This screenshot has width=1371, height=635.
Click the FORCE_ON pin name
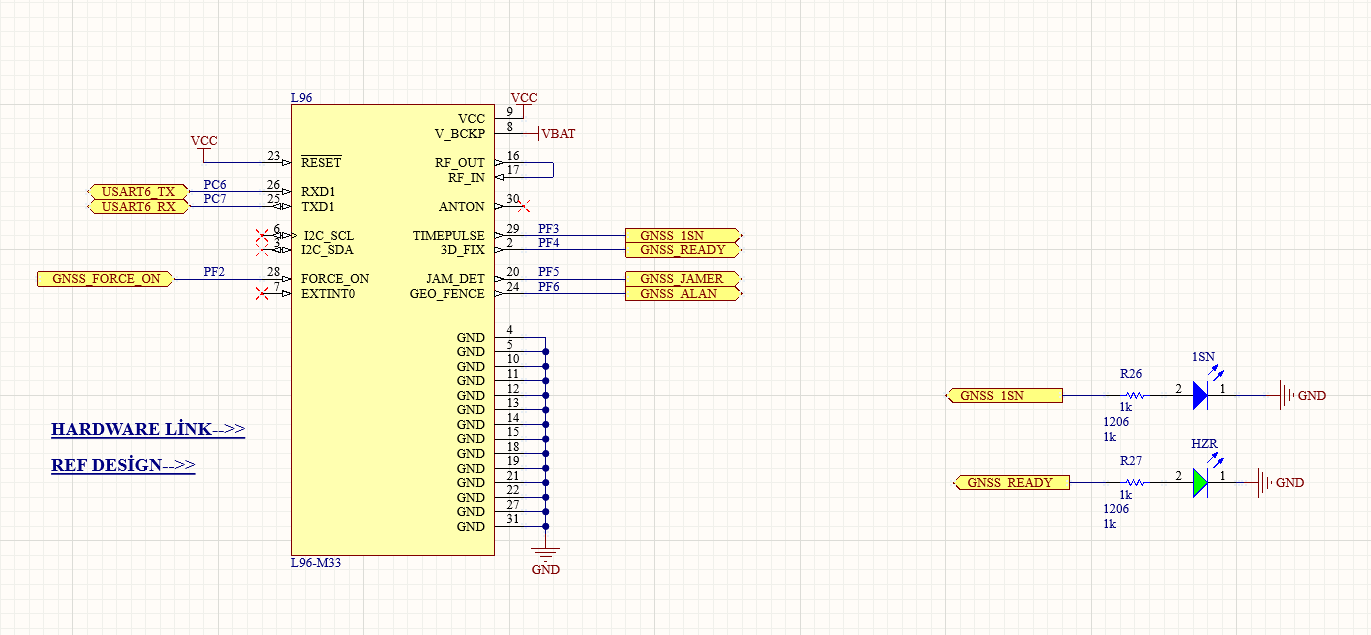click(335, 279)
